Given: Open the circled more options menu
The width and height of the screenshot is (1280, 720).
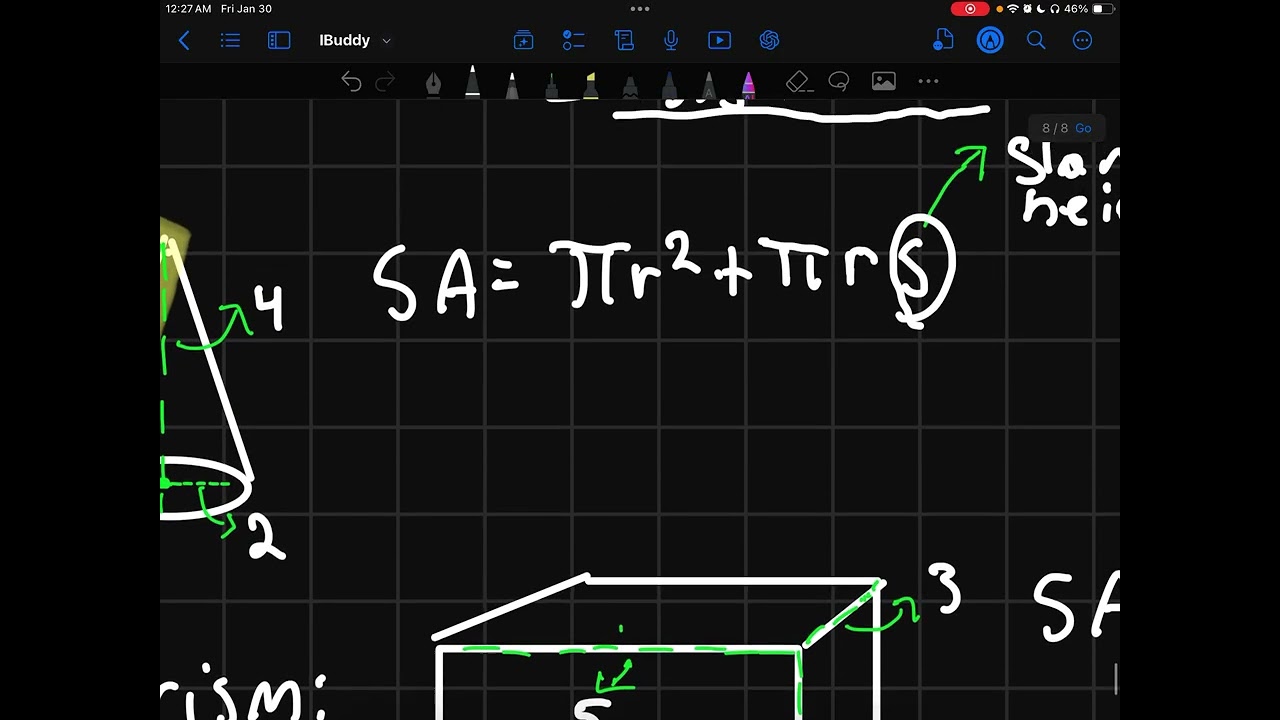Looking at the screenshot, I should (x=1082, y=41).
